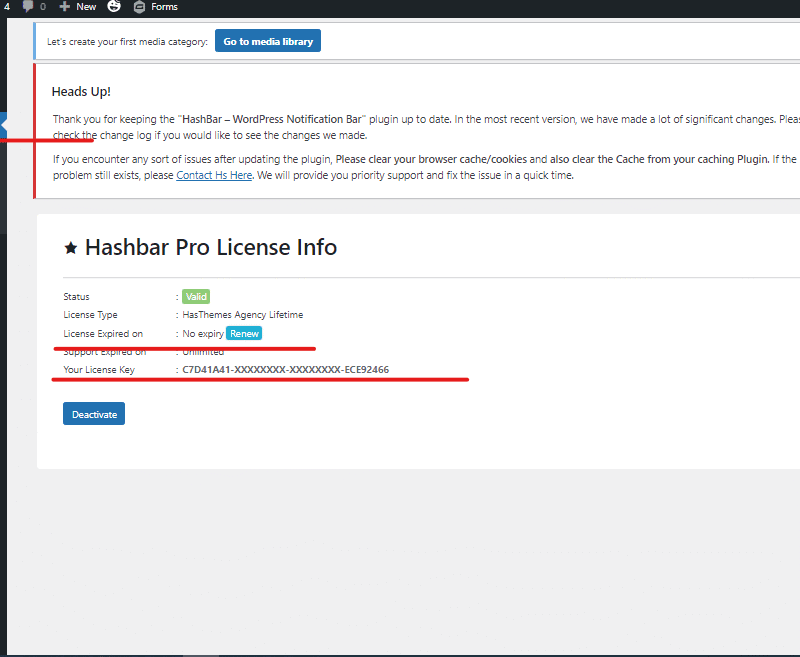The height and width of the screenshot is (657, 800).
Task: Click the green Valid status badge
Action: point(196,296)
